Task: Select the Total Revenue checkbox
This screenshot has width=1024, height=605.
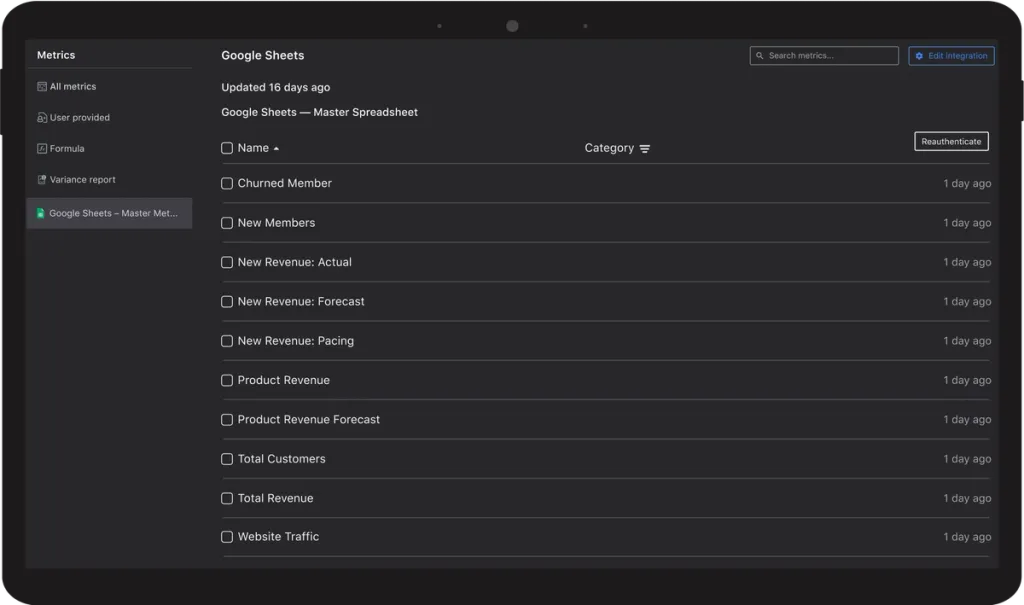Action: pyautogui.click(x=227, y=498)
